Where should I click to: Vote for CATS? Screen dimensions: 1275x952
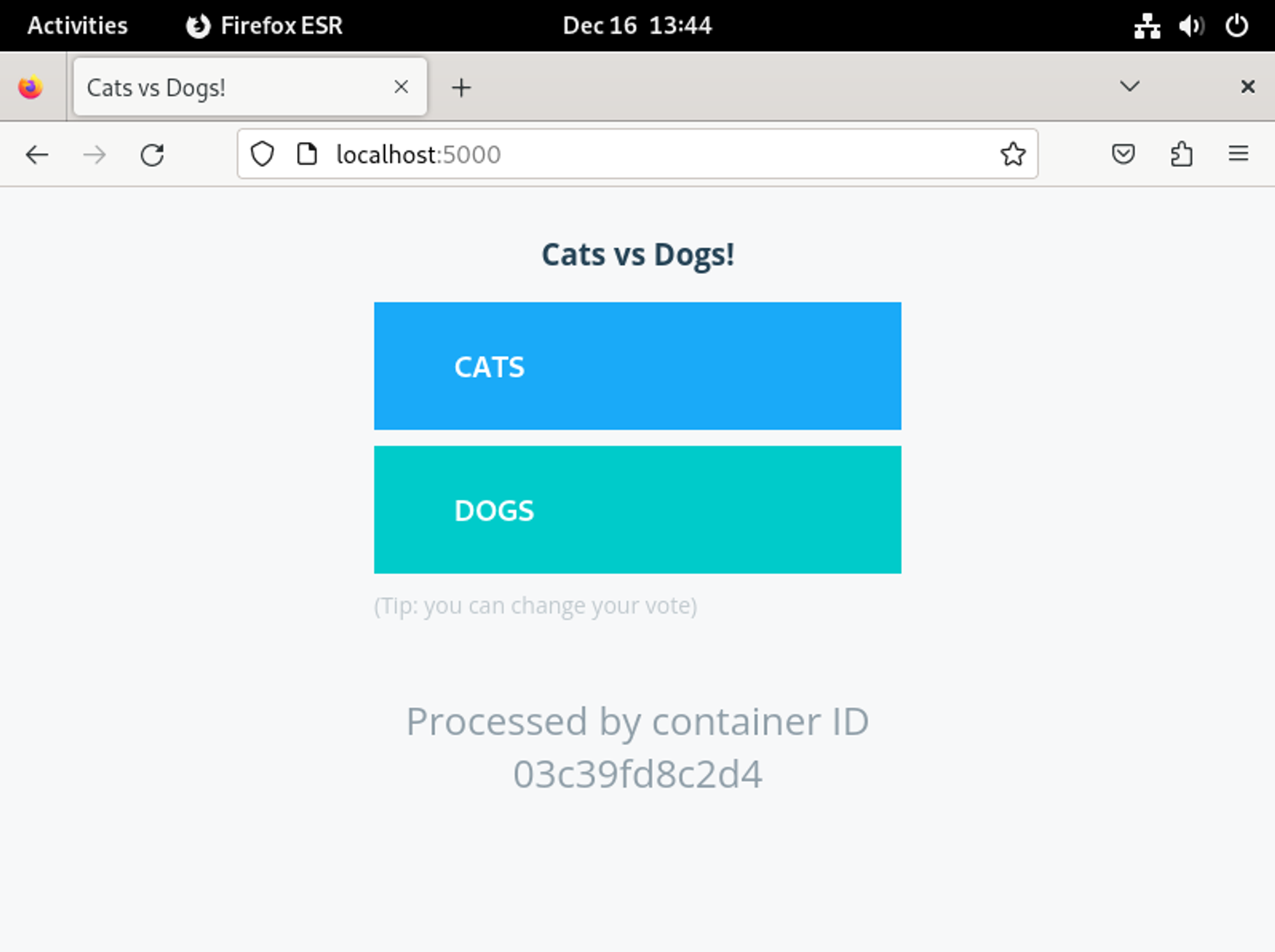(x=637, y=366)
